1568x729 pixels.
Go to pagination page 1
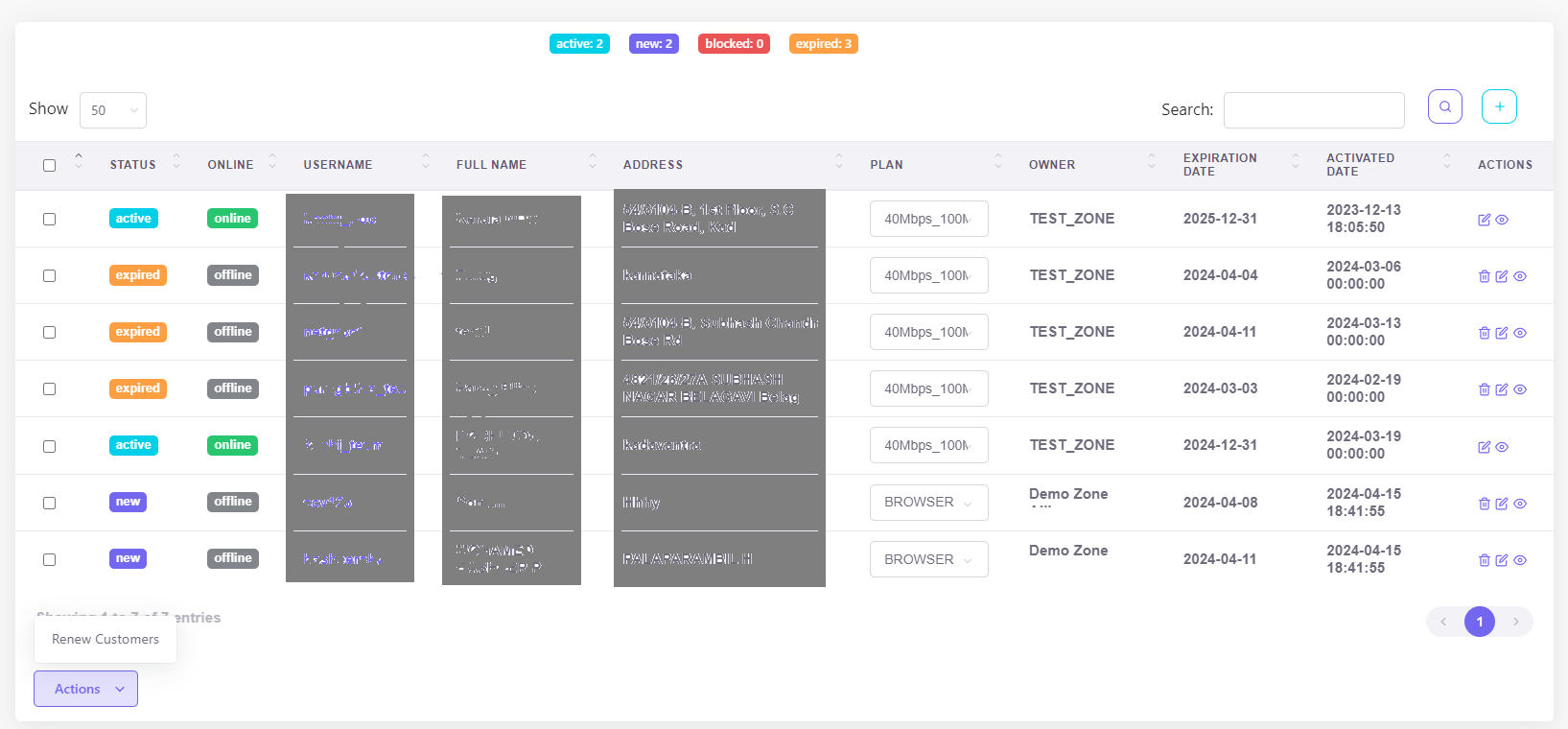point(1479,622)
